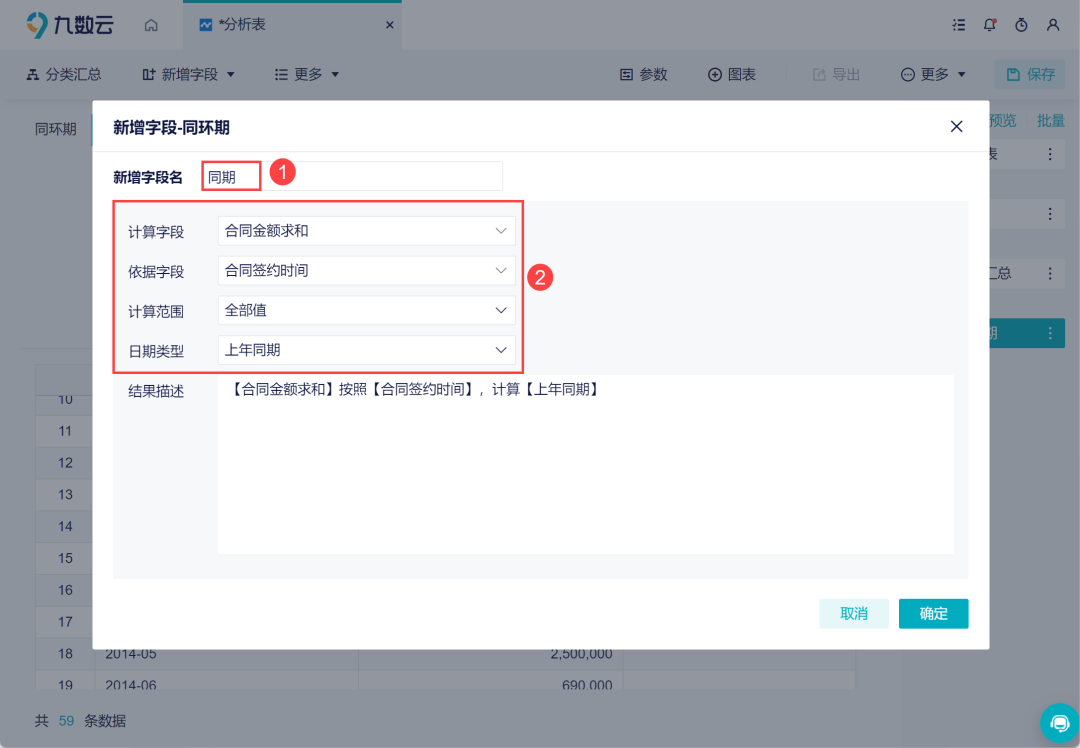
Task: Open the task list icon in the header
Action: 958,25
